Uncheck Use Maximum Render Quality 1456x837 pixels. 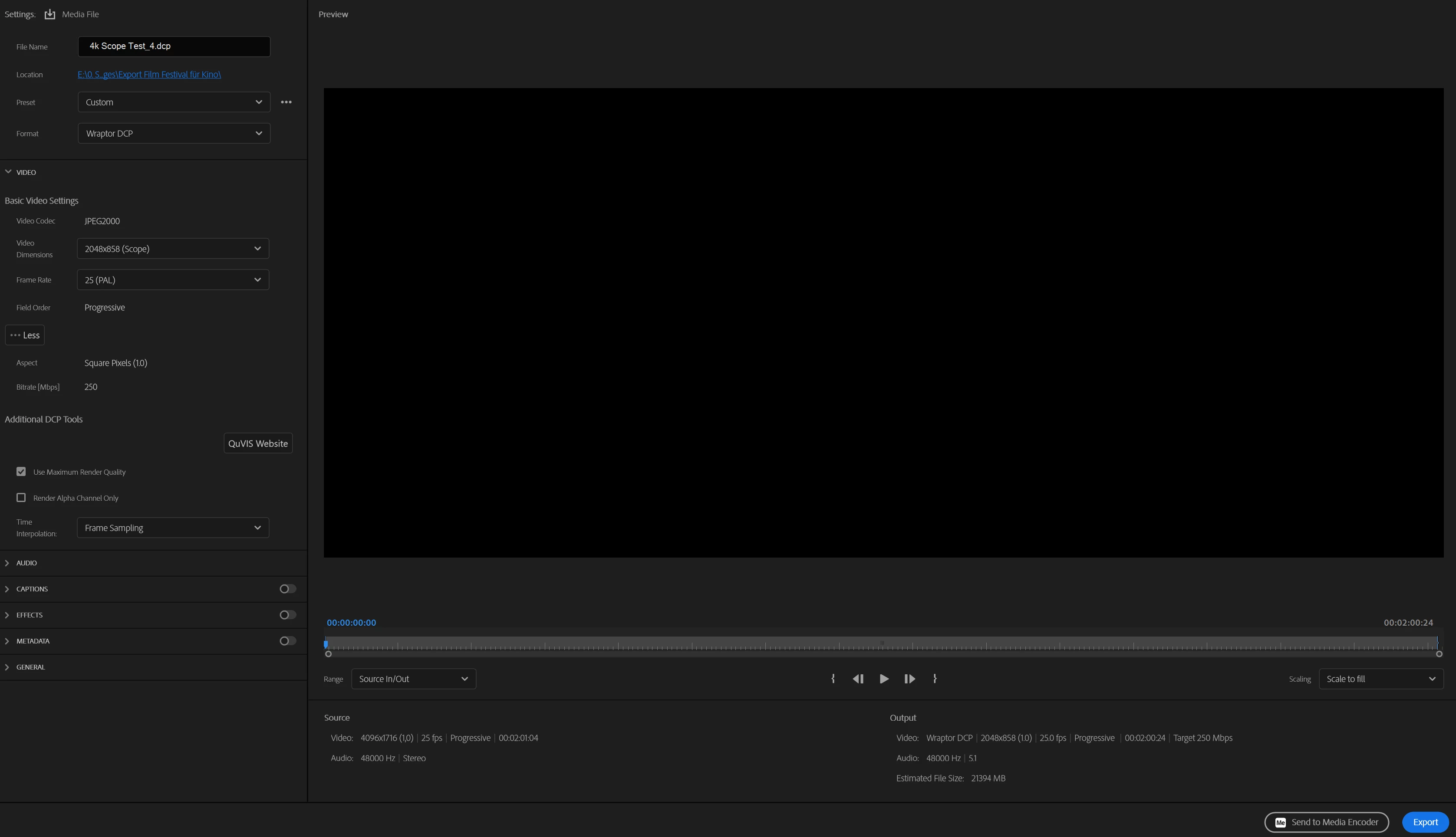[21, 472]
